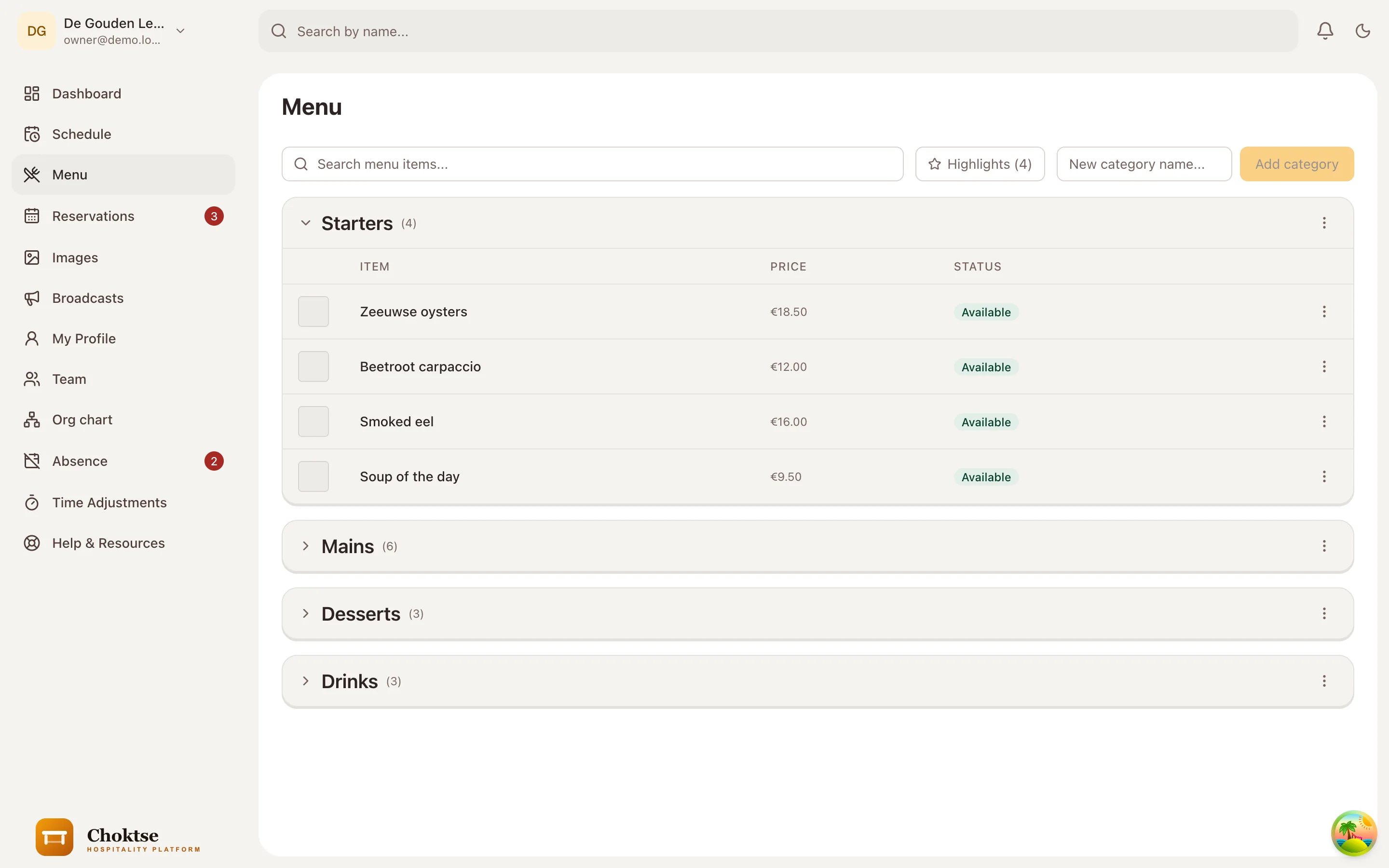This screenshot has height=868, width=1389.
Task: Click Smoked eel image thumbnail
Action: coord(313,421)
